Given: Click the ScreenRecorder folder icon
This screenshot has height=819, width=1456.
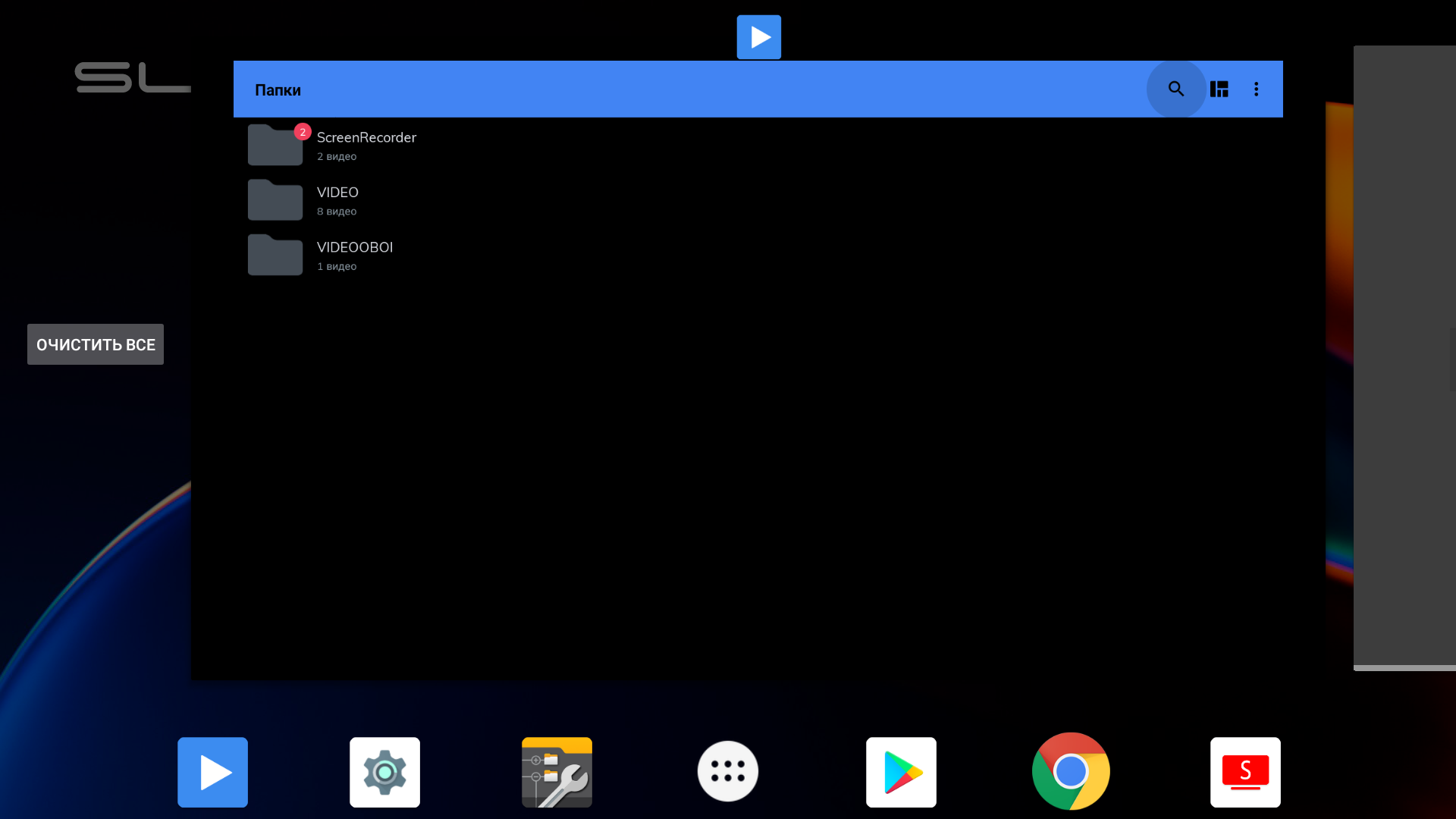Looking at the screenshot, I should [275, 146].
